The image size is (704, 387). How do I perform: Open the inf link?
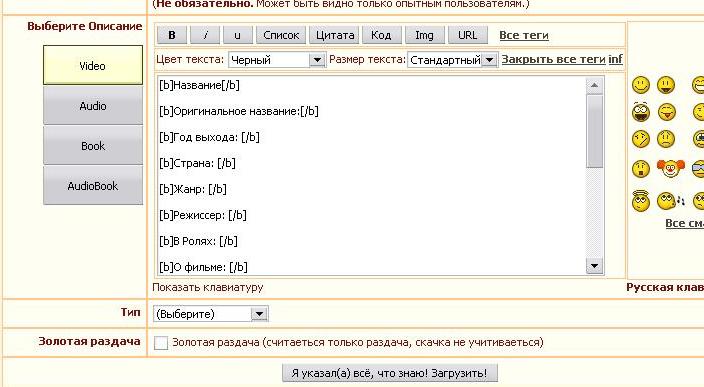[x=616, y=59]
